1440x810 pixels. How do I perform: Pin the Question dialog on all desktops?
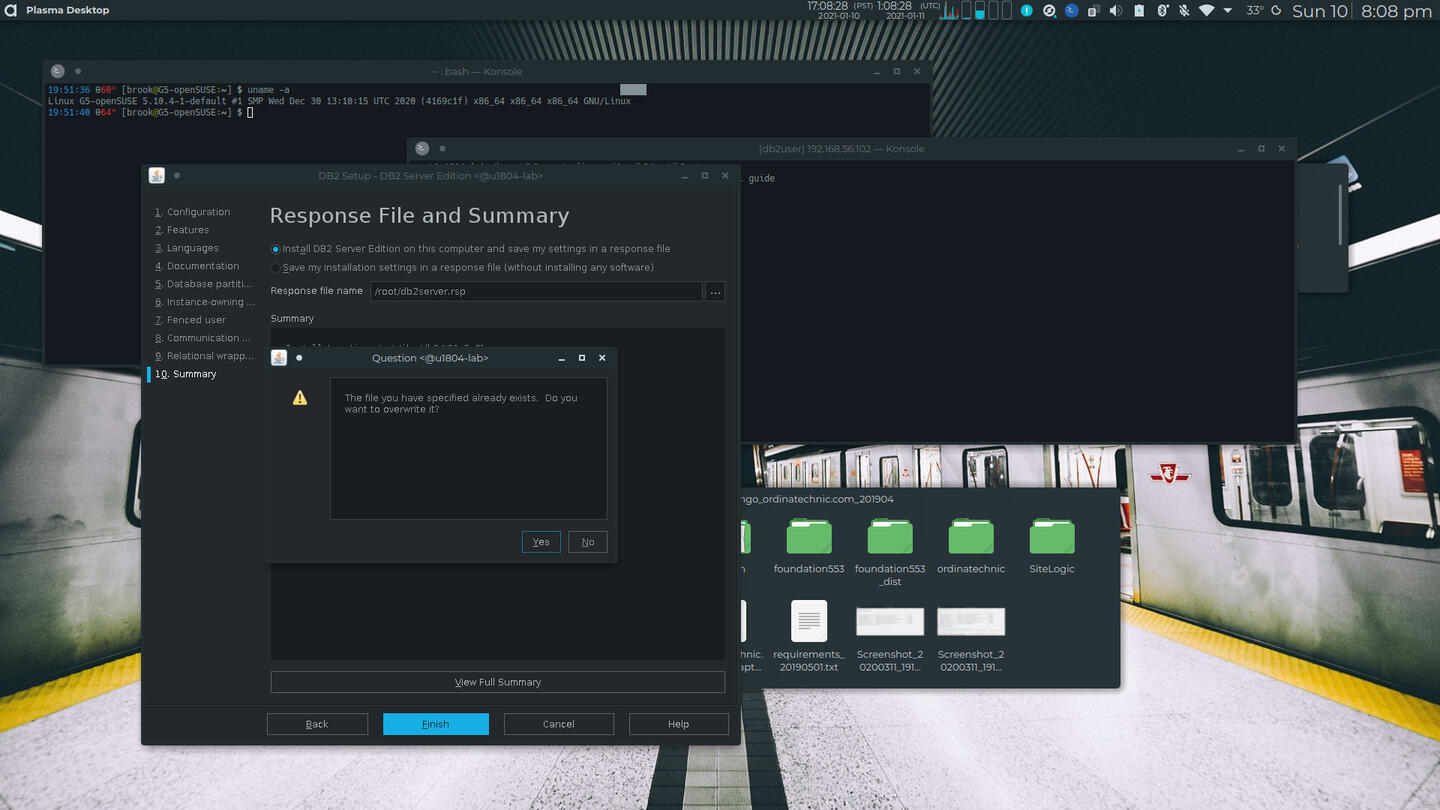click(x=299, y=358)
